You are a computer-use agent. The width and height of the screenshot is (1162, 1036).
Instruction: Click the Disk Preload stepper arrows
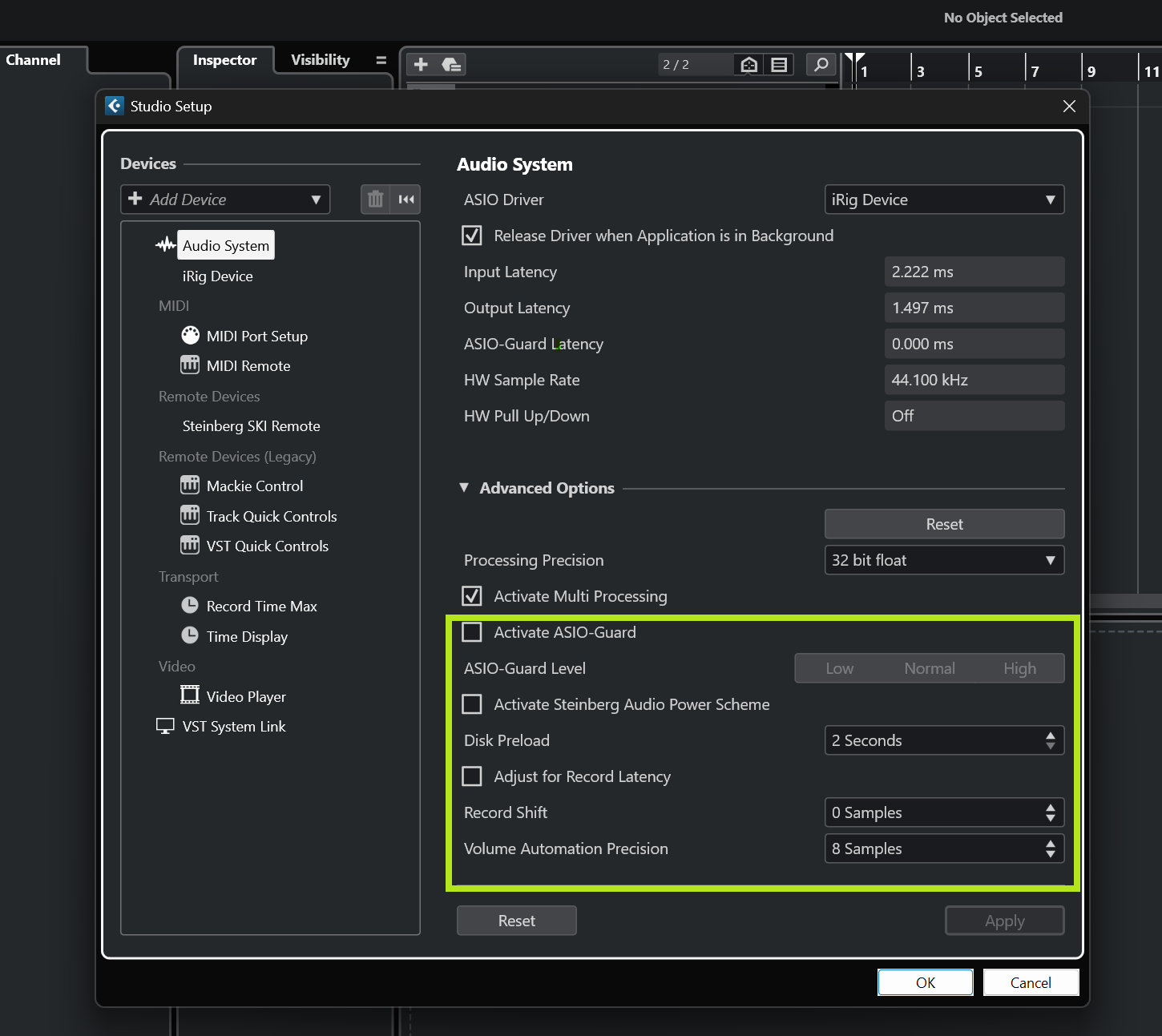click(x=1050, y=740)
